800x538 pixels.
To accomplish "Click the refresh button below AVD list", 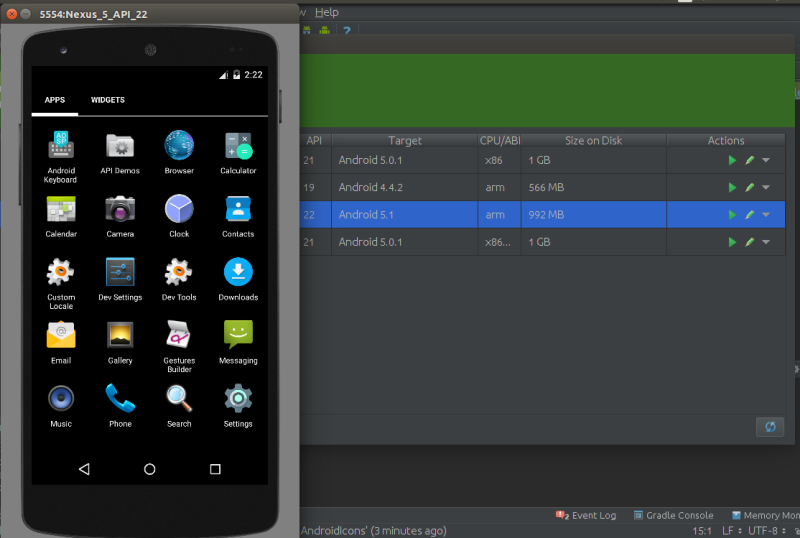I will pos(770,427).
